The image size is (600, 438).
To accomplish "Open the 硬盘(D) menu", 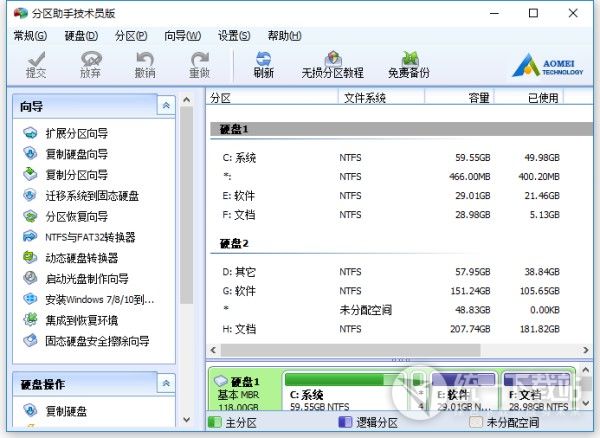I will (x=81, y=36).
